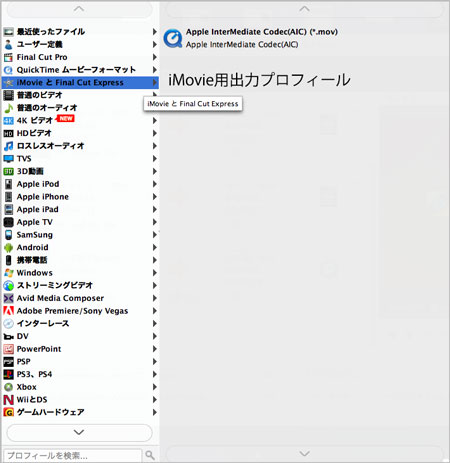
Task: Open the 携帯電話 category
Action: 80,260
